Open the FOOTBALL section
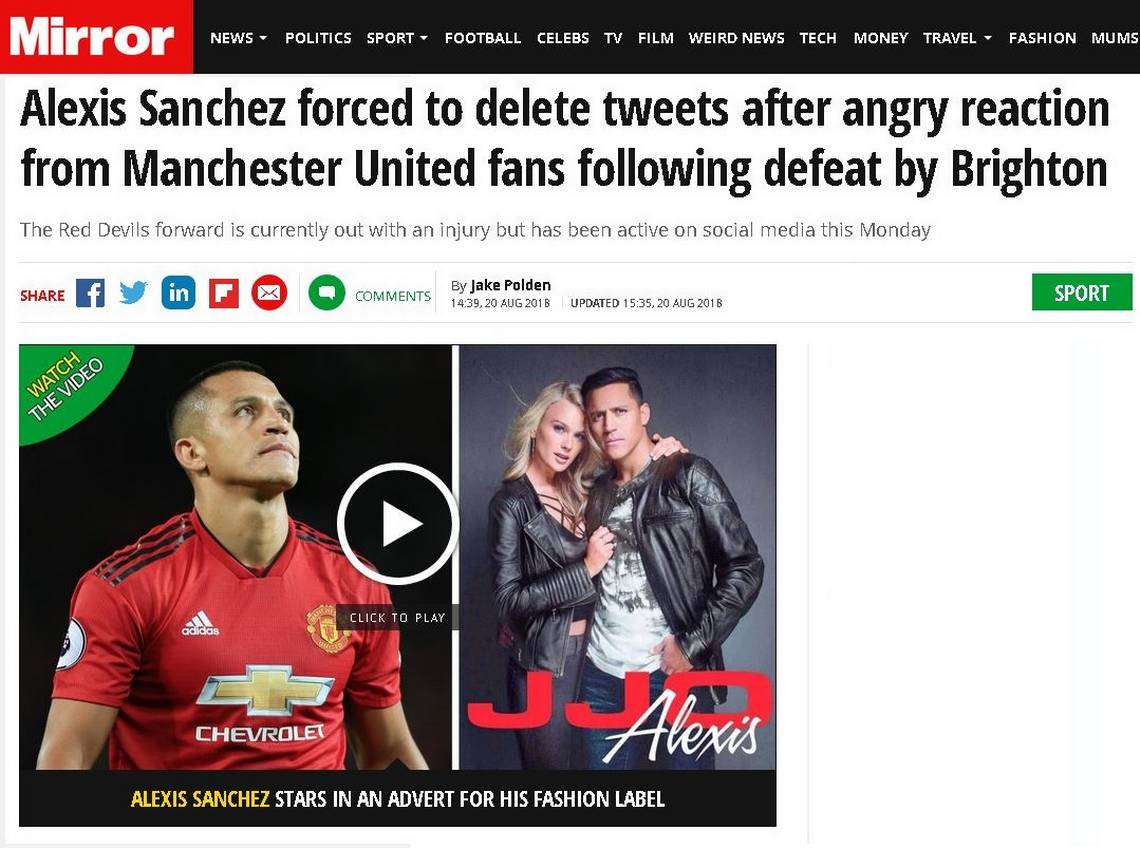Screen dimensions: 1140x848 tap(483, 38)
